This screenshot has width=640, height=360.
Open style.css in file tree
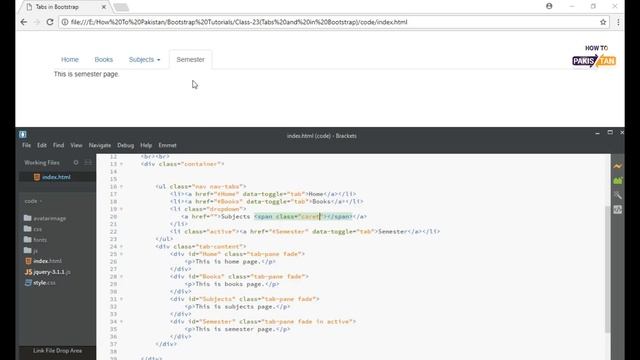coord(40,282)
